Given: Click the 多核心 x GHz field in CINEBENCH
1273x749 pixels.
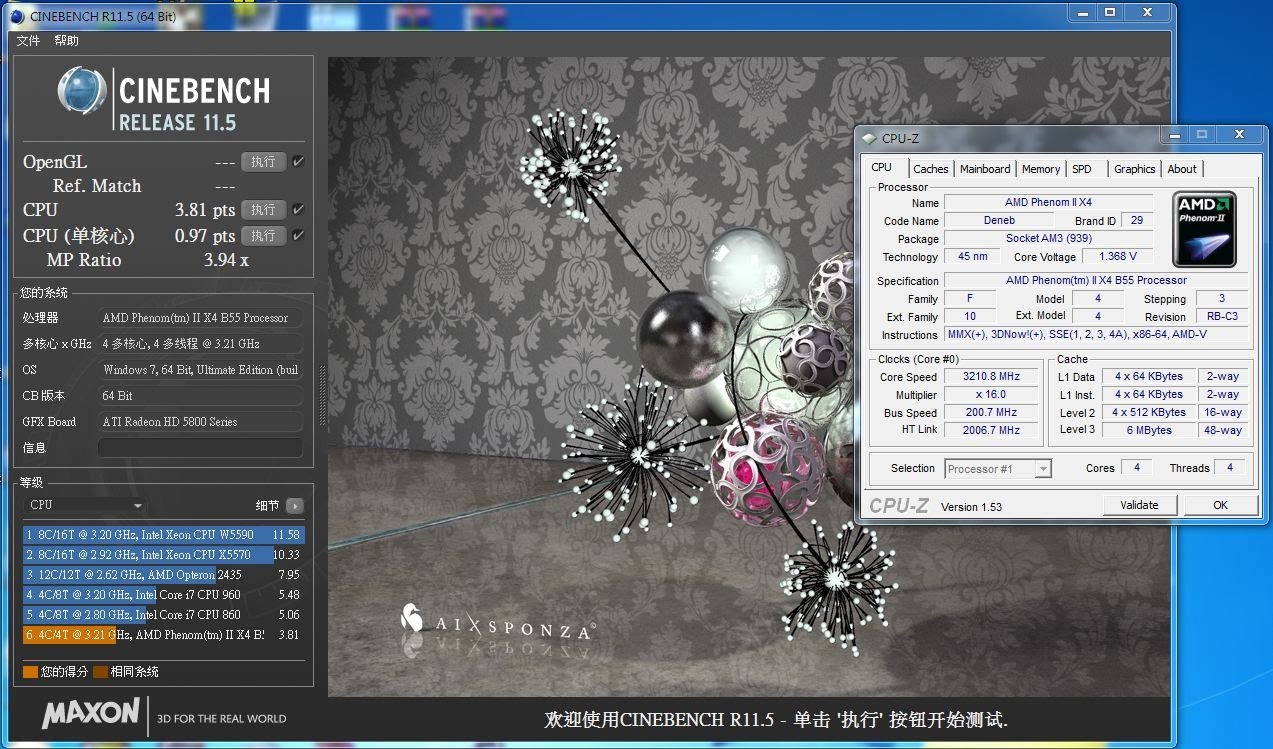Looking at the screenshot, I should 200,344.
